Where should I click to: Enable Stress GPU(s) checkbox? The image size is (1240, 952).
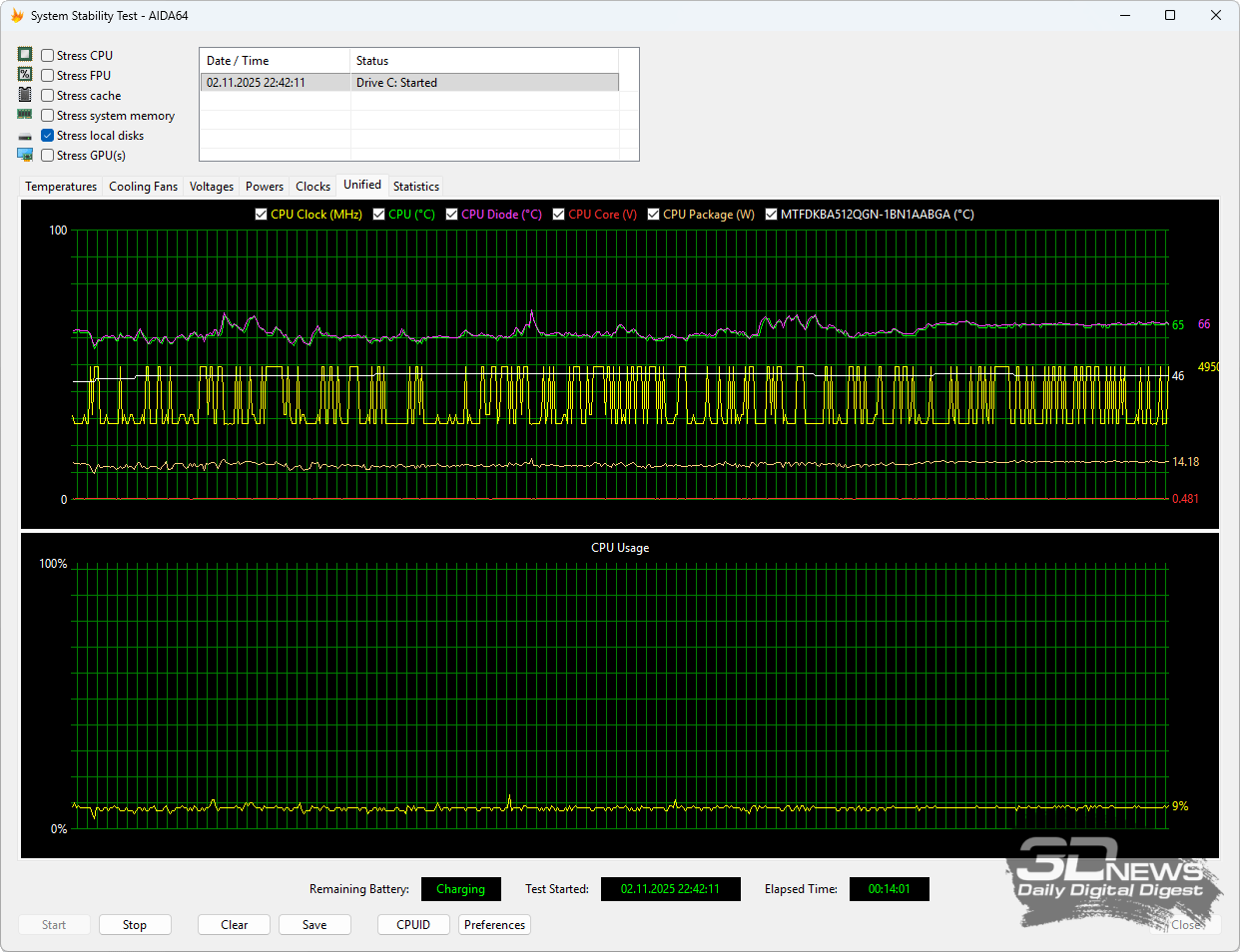pyautogui.click(x=48, y=156)
